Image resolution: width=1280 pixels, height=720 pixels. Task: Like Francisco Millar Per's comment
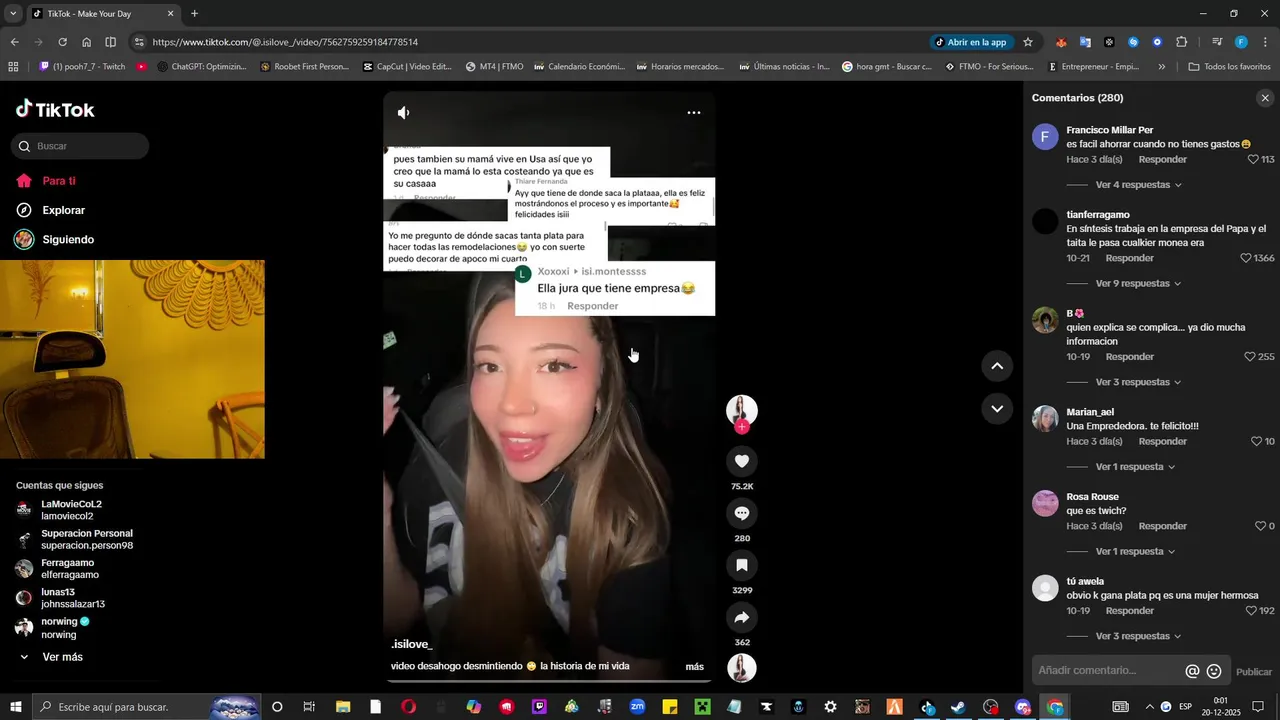point(1253,160)
